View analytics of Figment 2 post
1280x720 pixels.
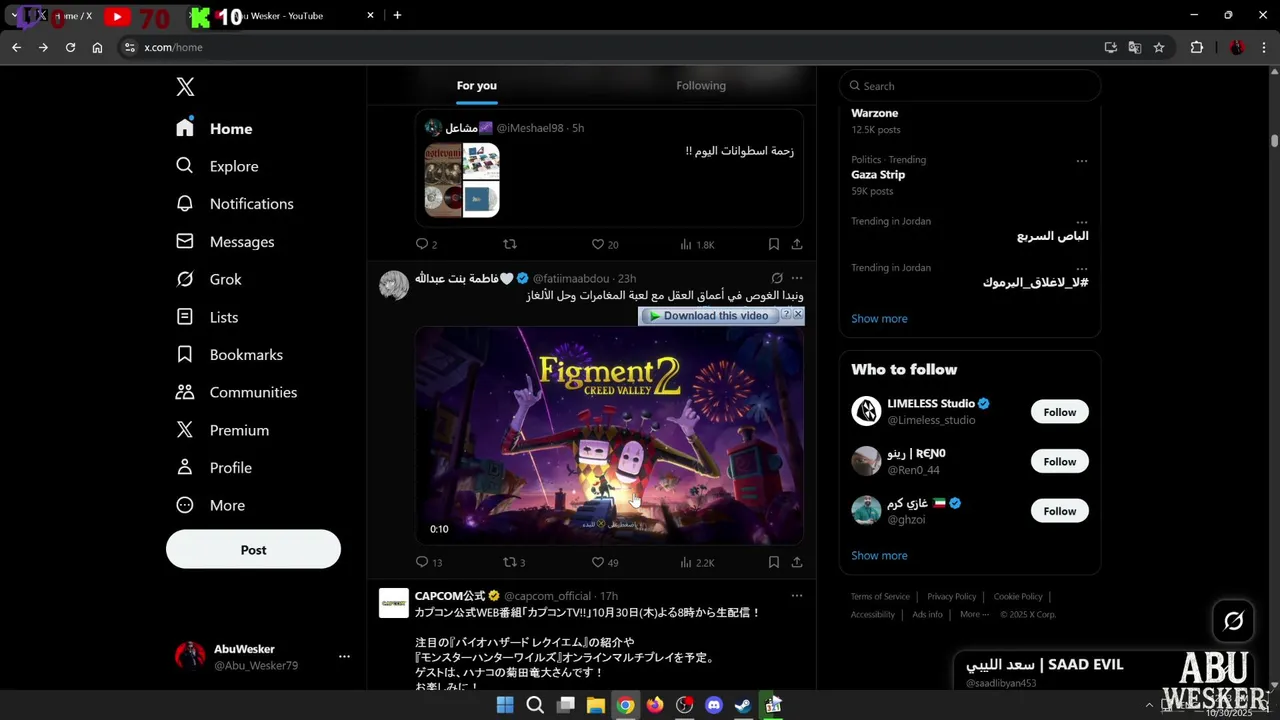(x=697, y=562)
